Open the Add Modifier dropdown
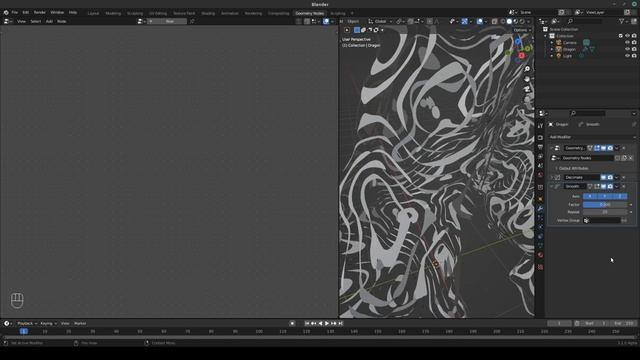 coord(592,137)
